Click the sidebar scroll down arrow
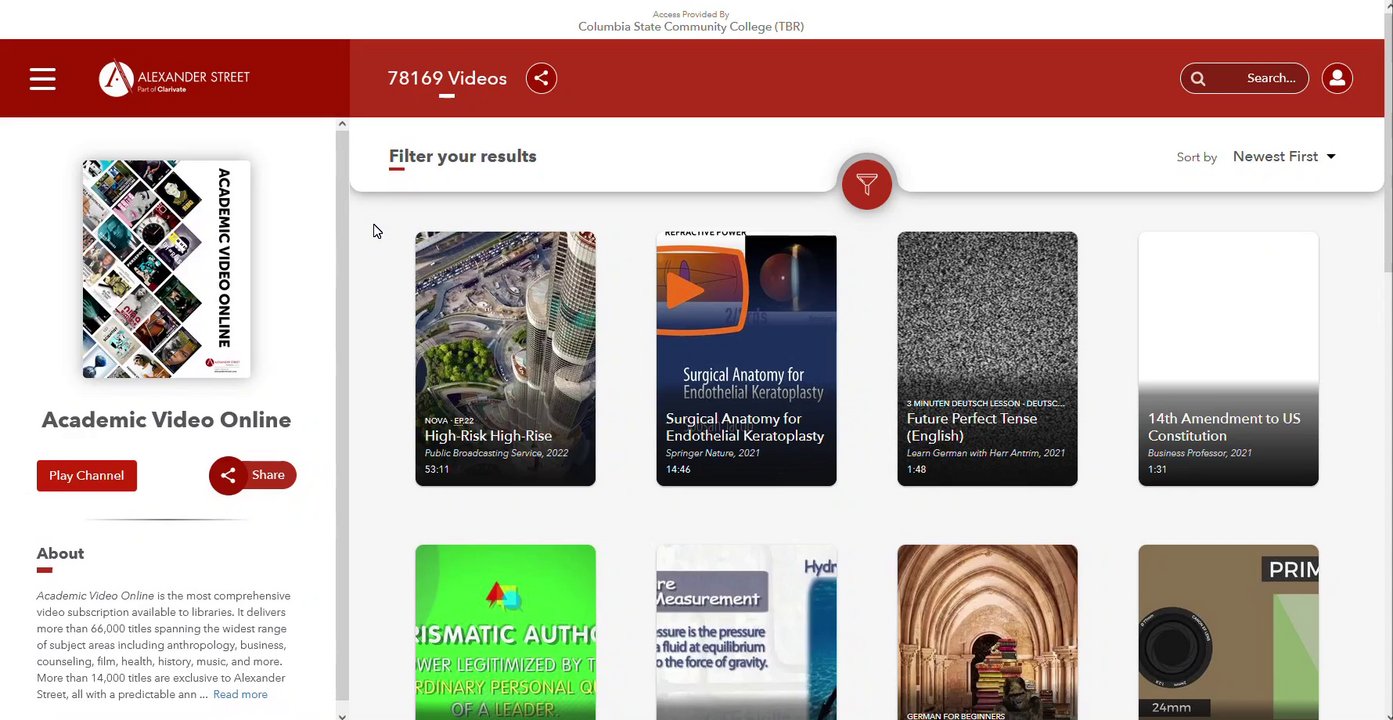 tap(342, 715)
